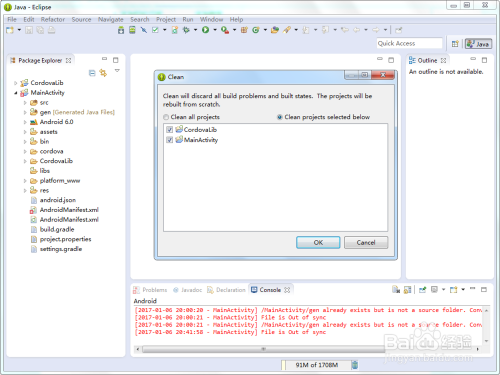Click the Scroll Lock console icon
Image resolution: width=500 pixels, height=375 pixels.
pos(407,290)
